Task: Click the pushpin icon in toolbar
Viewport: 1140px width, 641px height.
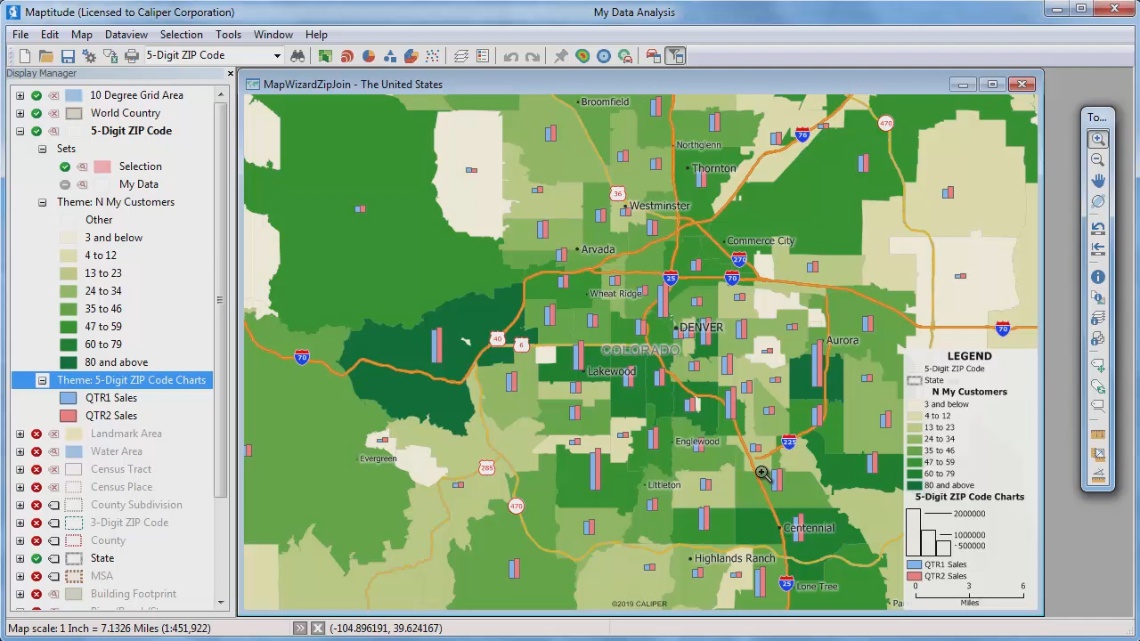Action: pos(560,56)
